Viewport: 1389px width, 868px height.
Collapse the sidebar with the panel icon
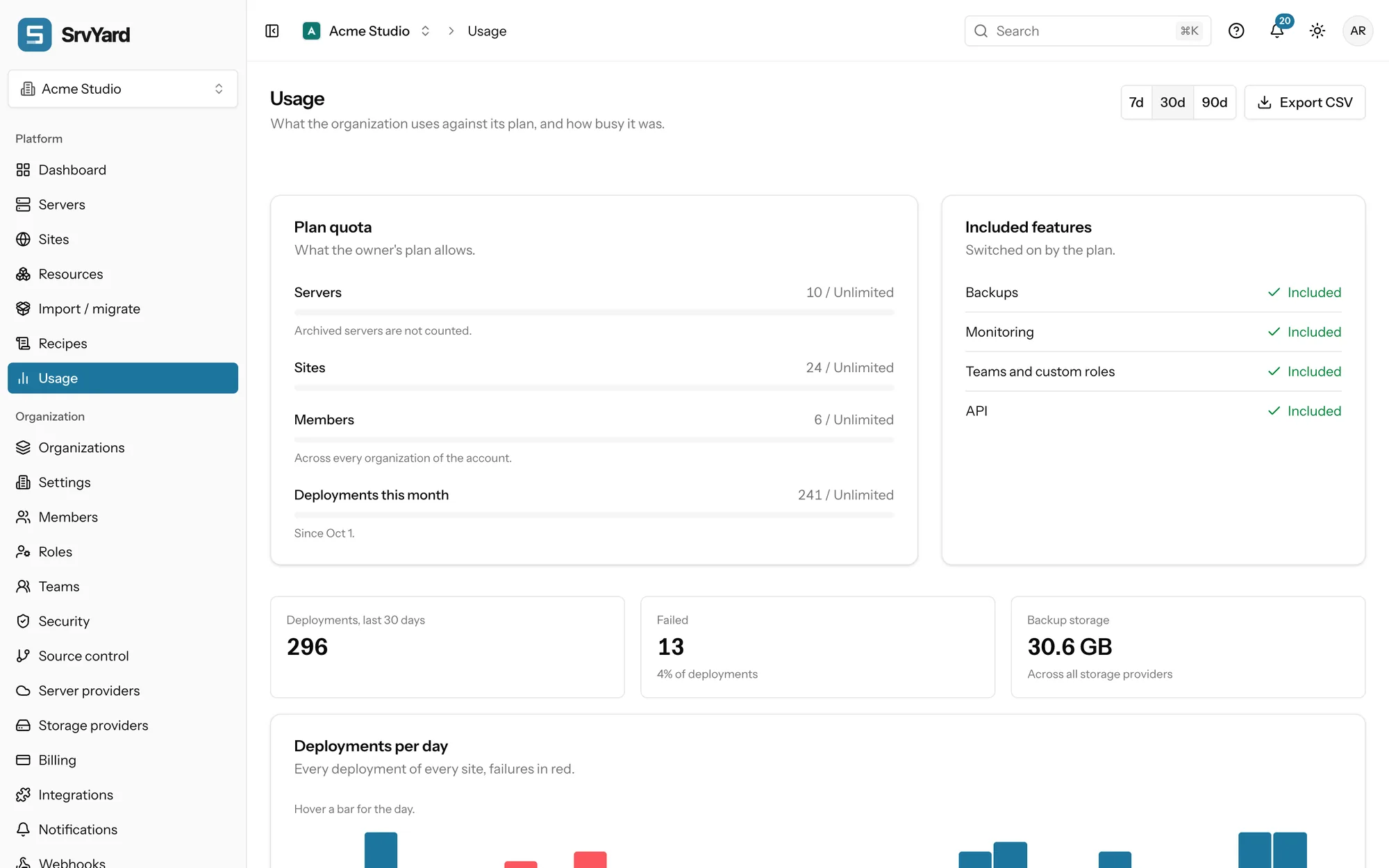coord(272,31)
